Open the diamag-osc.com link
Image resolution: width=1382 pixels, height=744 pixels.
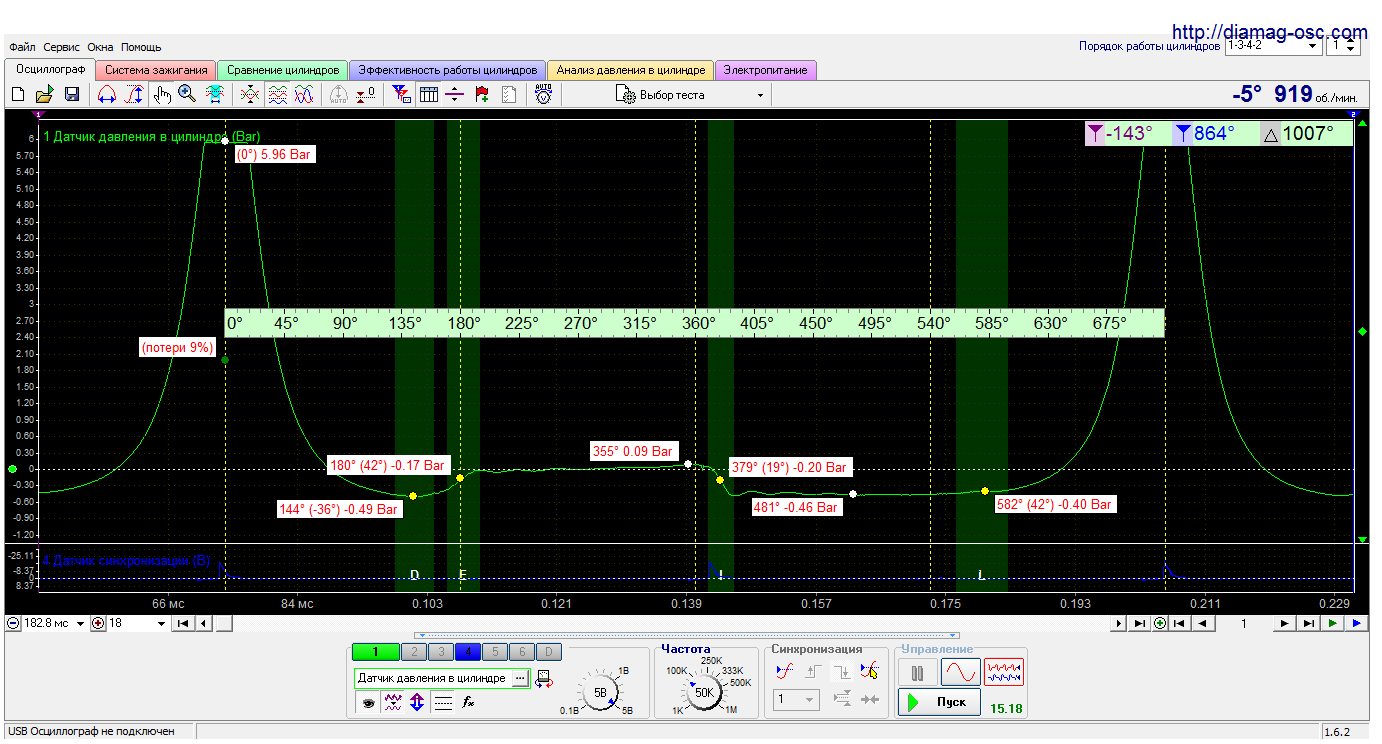click(x=1268, y=32)
